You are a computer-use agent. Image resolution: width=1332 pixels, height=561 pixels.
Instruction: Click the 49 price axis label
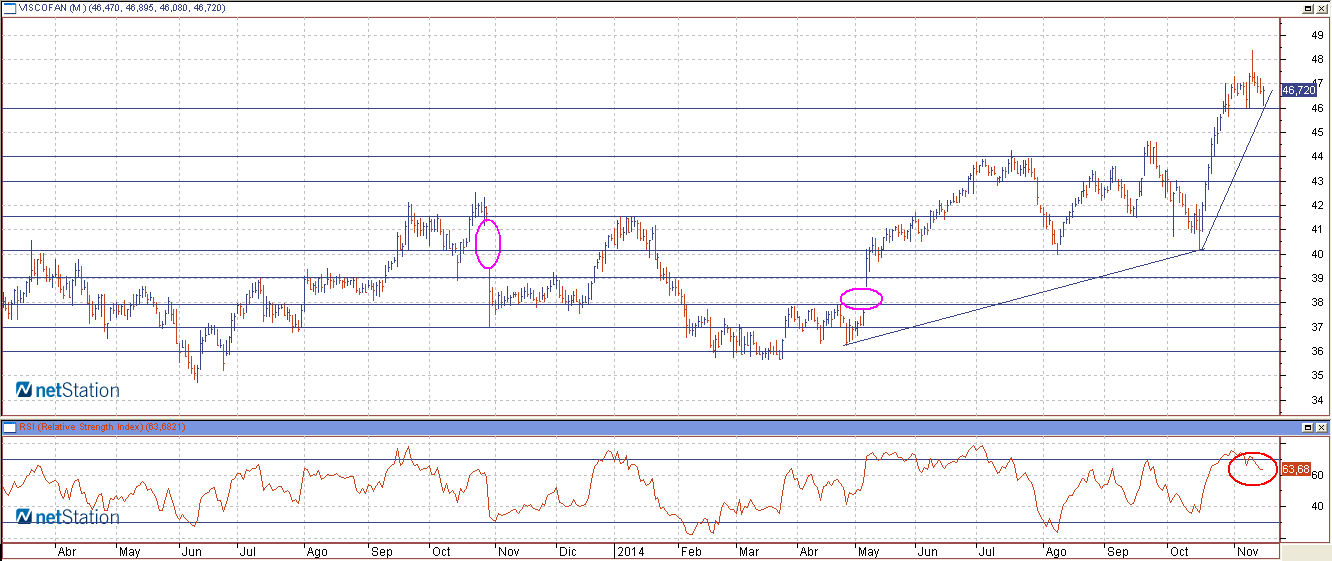1317,35
